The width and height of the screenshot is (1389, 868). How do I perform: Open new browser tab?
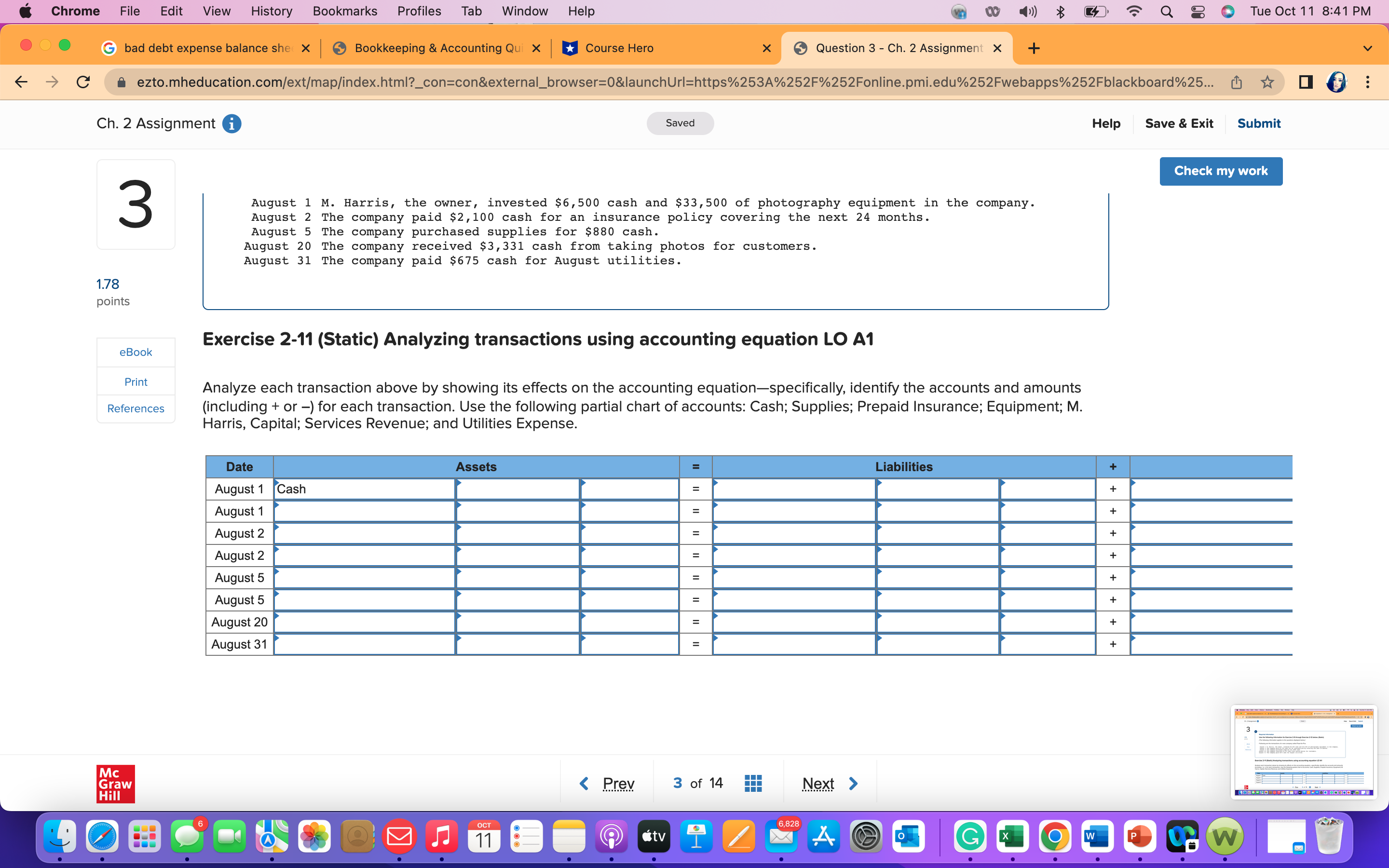(1034, 48)
